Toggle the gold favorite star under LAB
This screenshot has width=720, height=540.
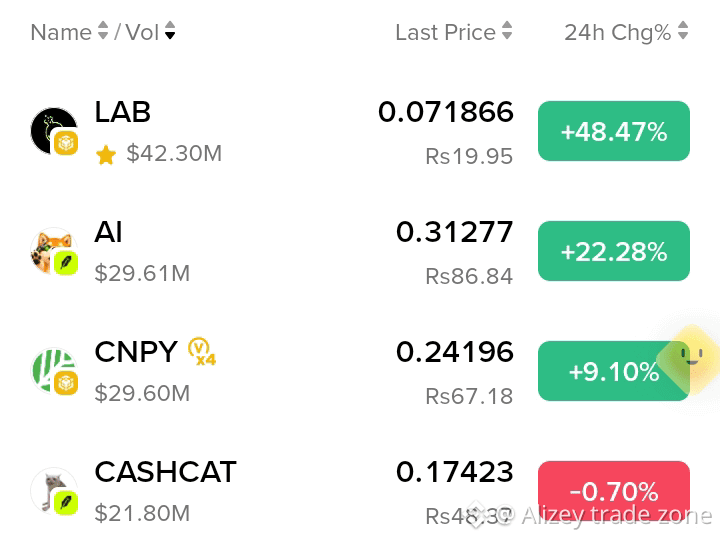(106, 154)
